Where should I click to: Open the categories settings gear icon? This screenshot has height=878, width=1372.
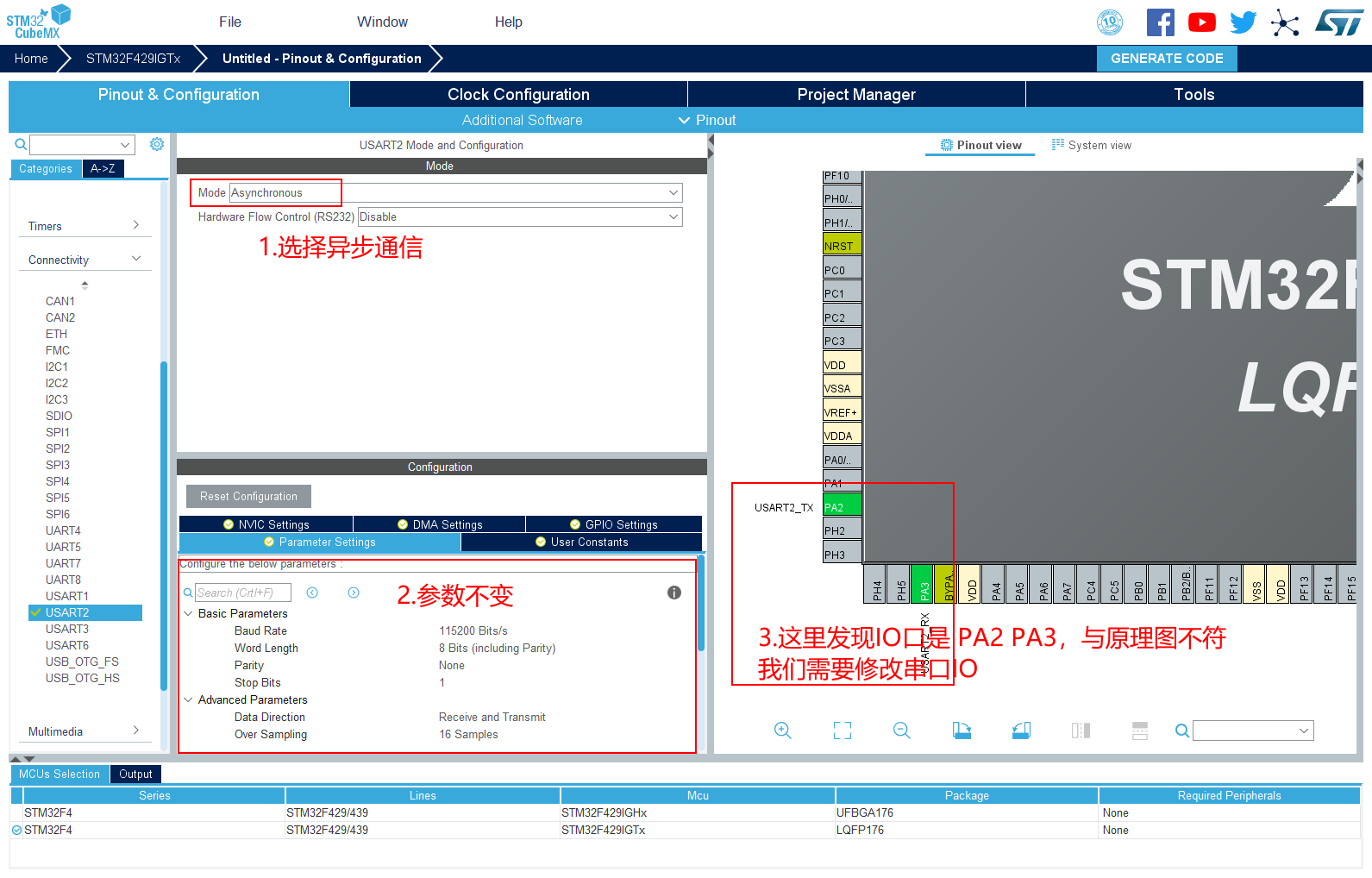157,144
